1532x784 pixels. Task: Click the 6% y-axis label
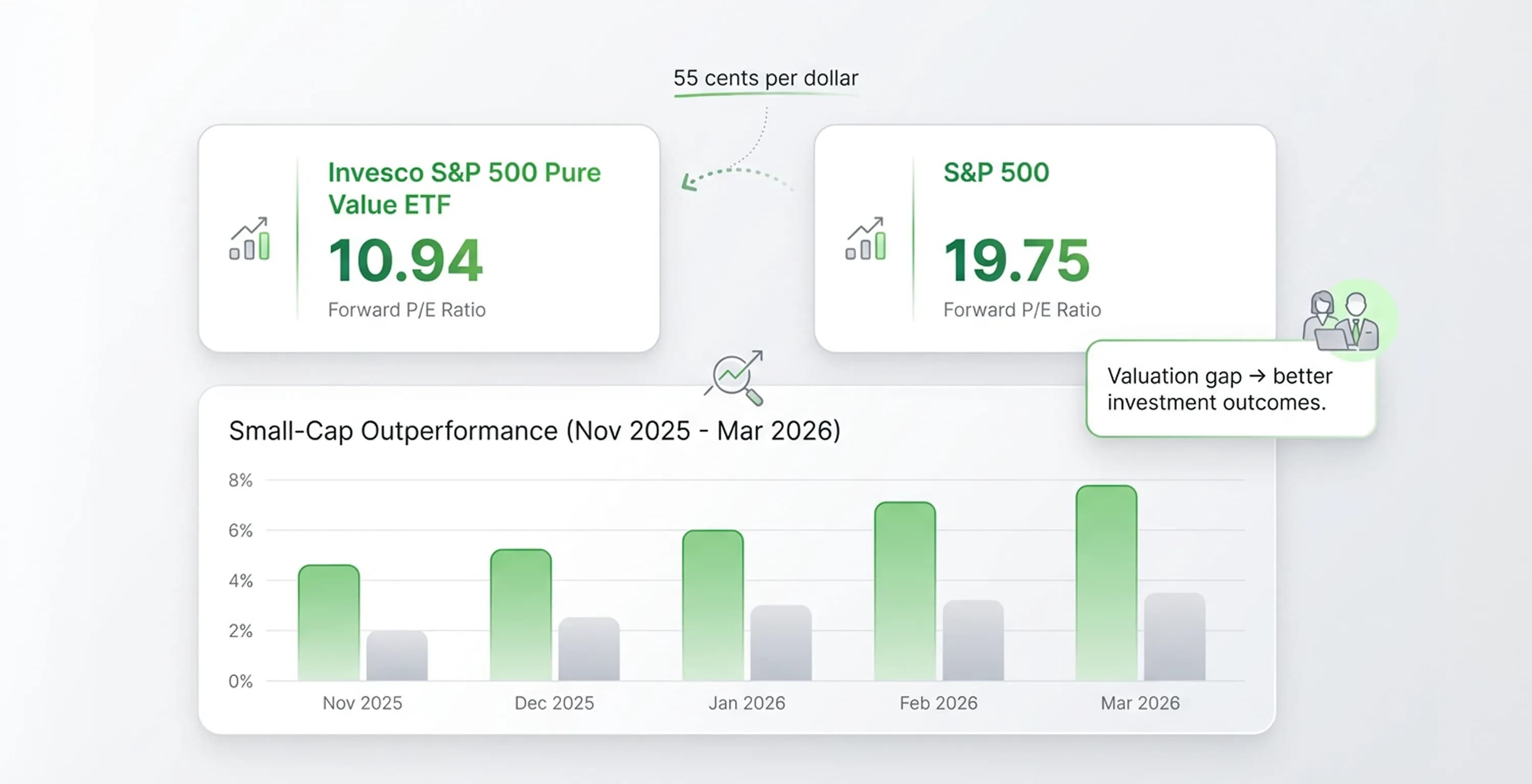click(x=241, y=530)
